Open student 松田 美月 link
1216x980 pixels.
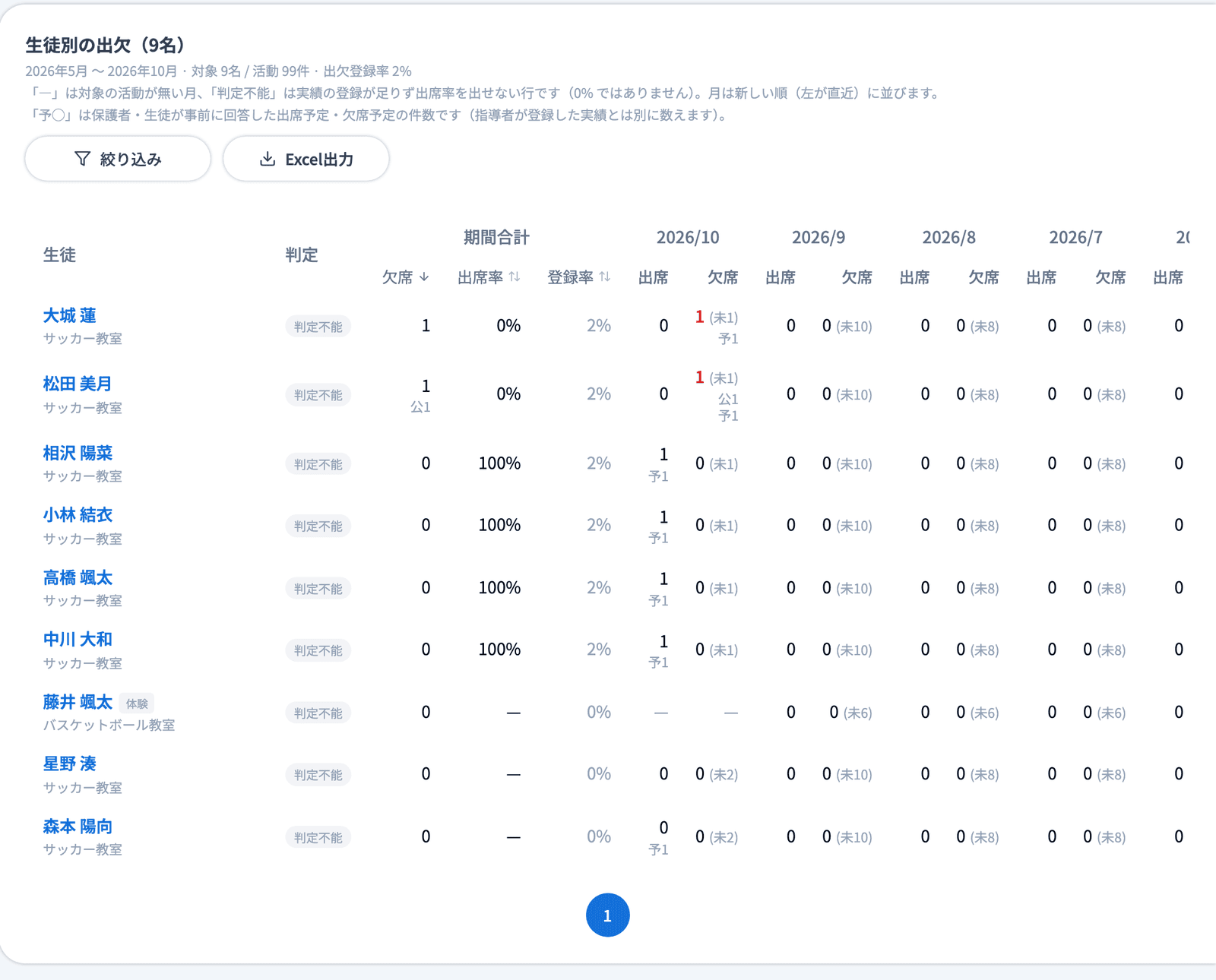pyautogui.click(x=78, y=384)
